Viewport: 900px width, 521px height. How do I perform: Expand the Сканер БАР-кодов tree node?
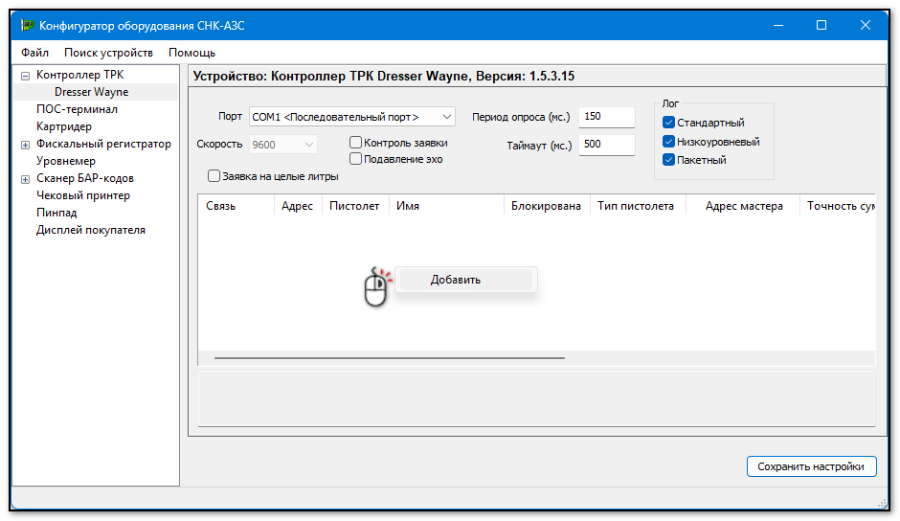26,179
